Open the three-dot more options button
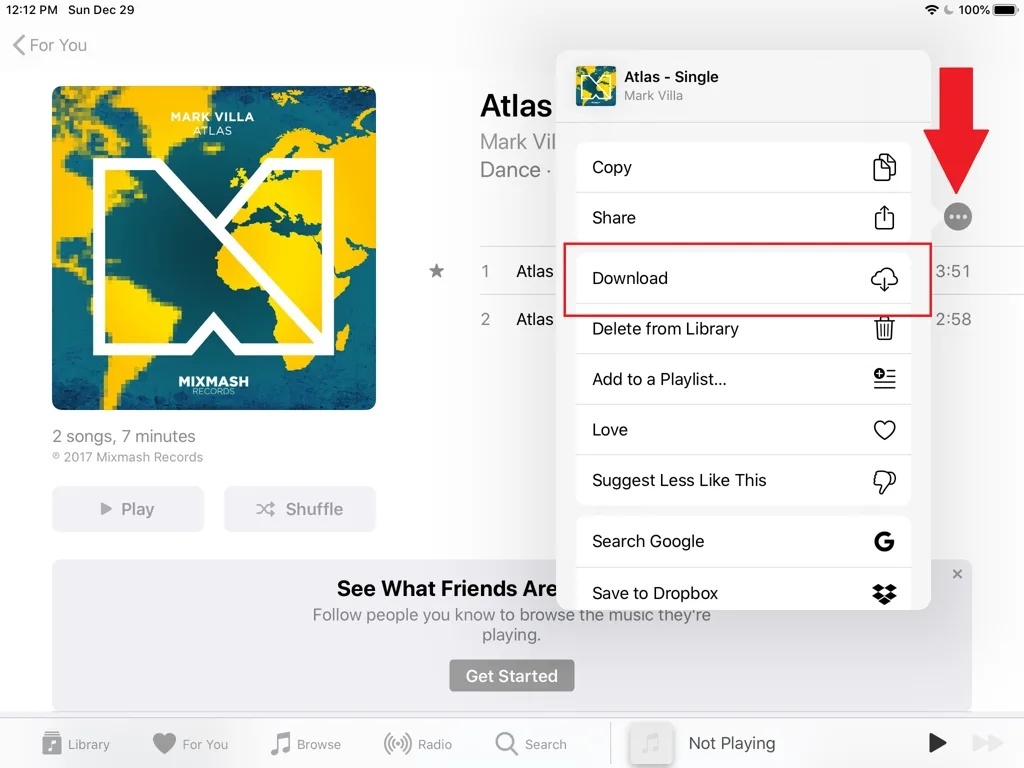The image size is (1024, 768). [x=957, y=217]
